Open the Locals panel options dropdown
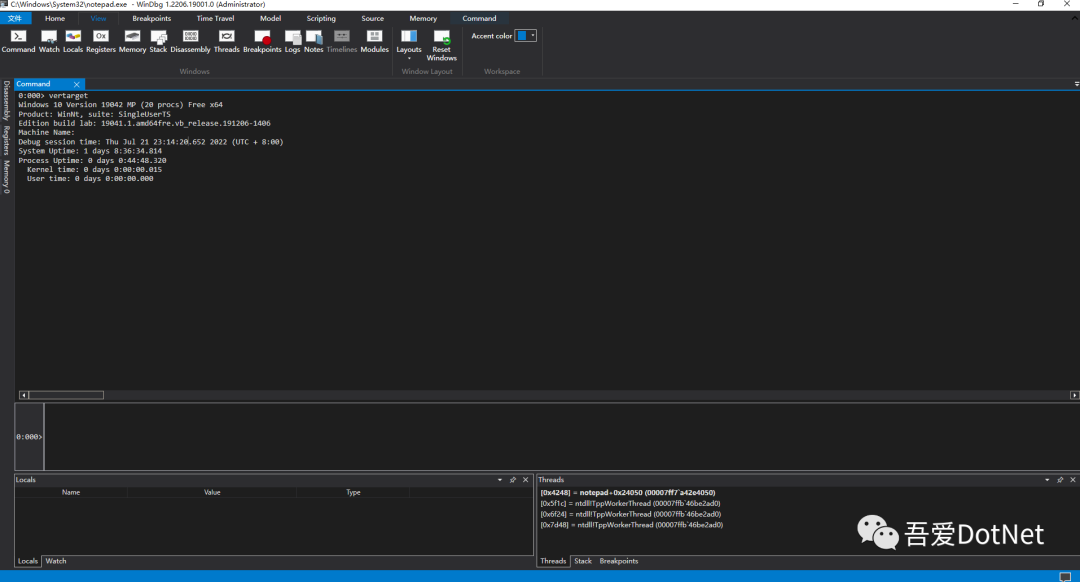 click(500, 480)
